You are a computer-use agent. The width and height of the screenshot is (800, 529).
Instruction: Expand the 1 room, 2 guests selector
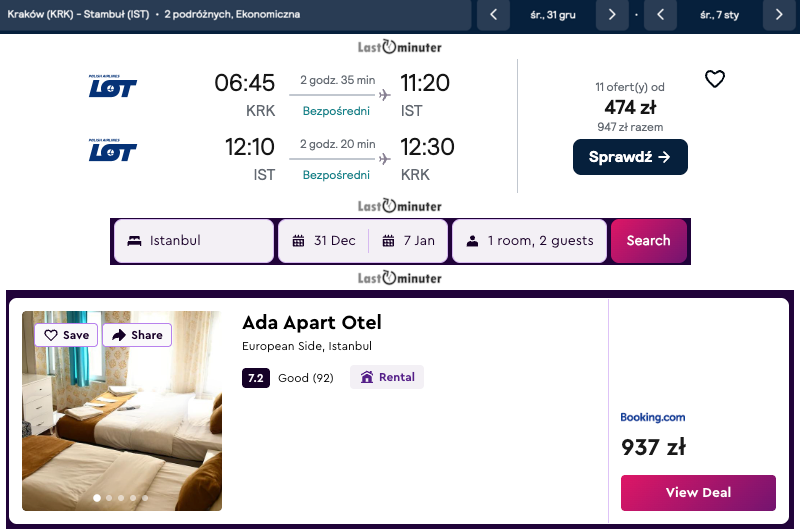coord(529,241)
